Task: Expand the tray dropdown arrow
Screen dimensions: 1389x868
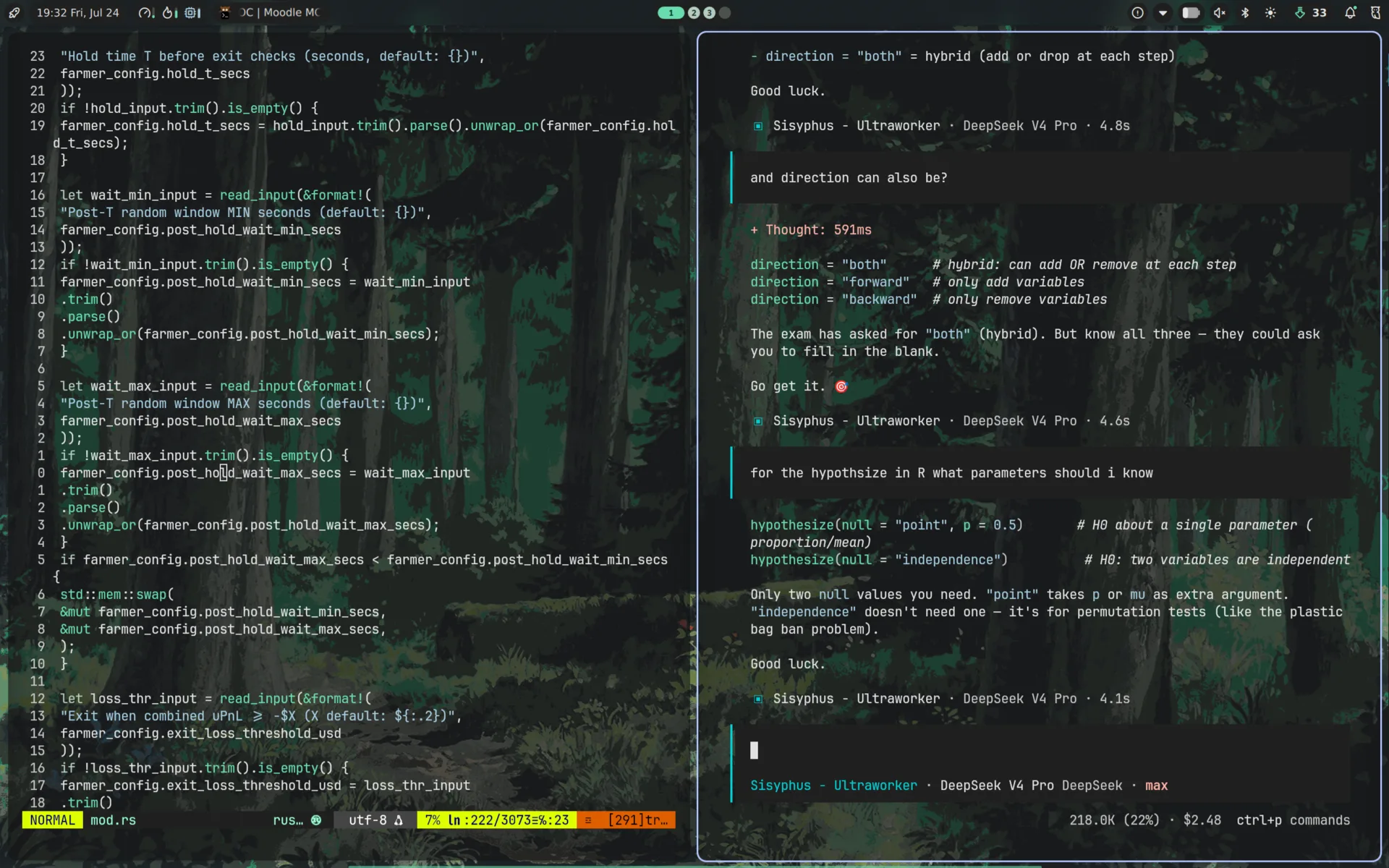Action: tap(1163, 12)
